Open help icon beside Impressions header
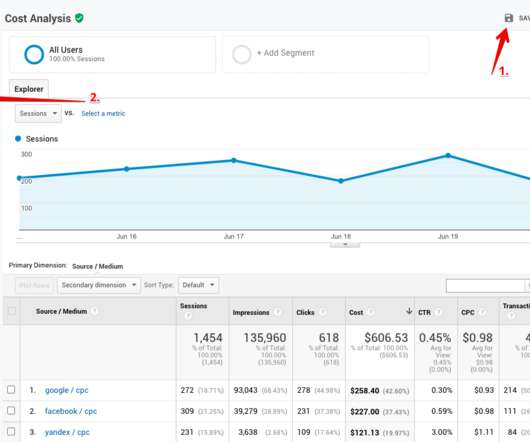Viewport: 530px width, 442px height. pos(278,312)
